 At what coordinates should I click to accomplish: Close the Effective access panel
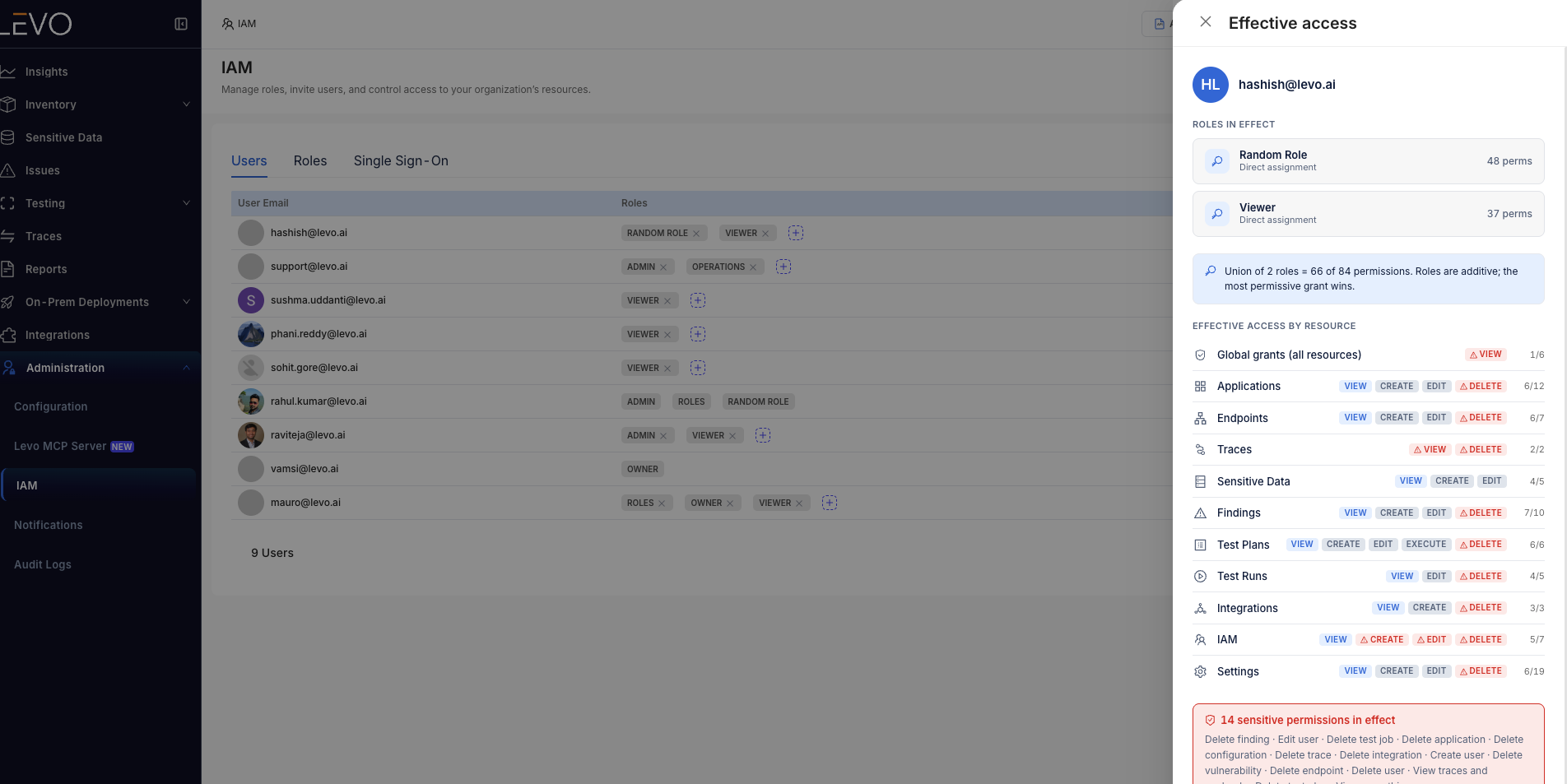(1206, 22)
